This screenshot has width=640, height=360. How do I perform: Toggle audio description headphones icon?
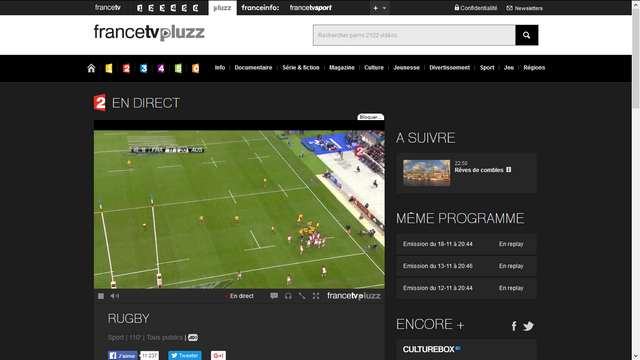coord(288,296)
